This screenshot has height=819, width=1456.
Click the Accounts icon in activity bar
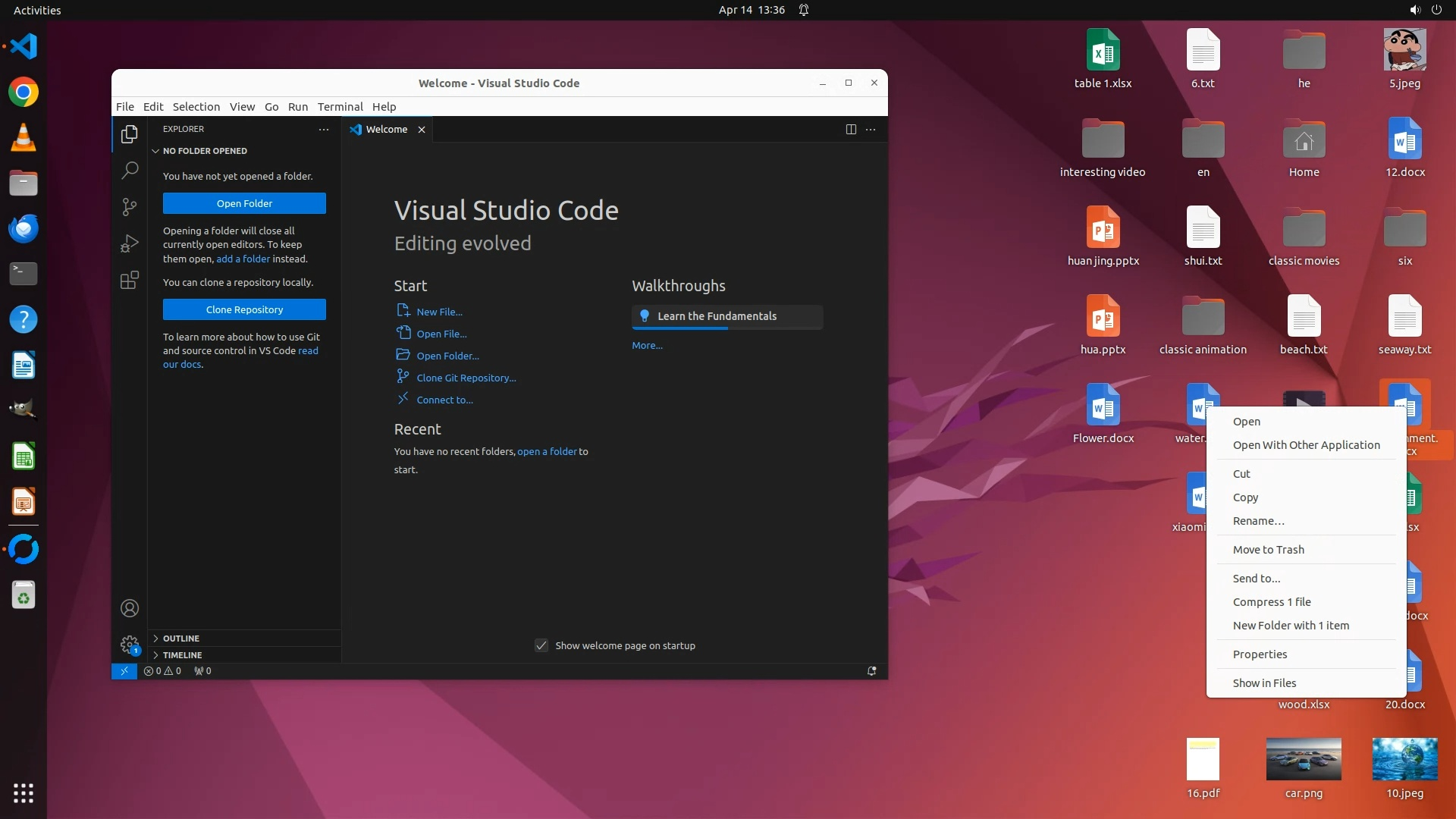130,608
